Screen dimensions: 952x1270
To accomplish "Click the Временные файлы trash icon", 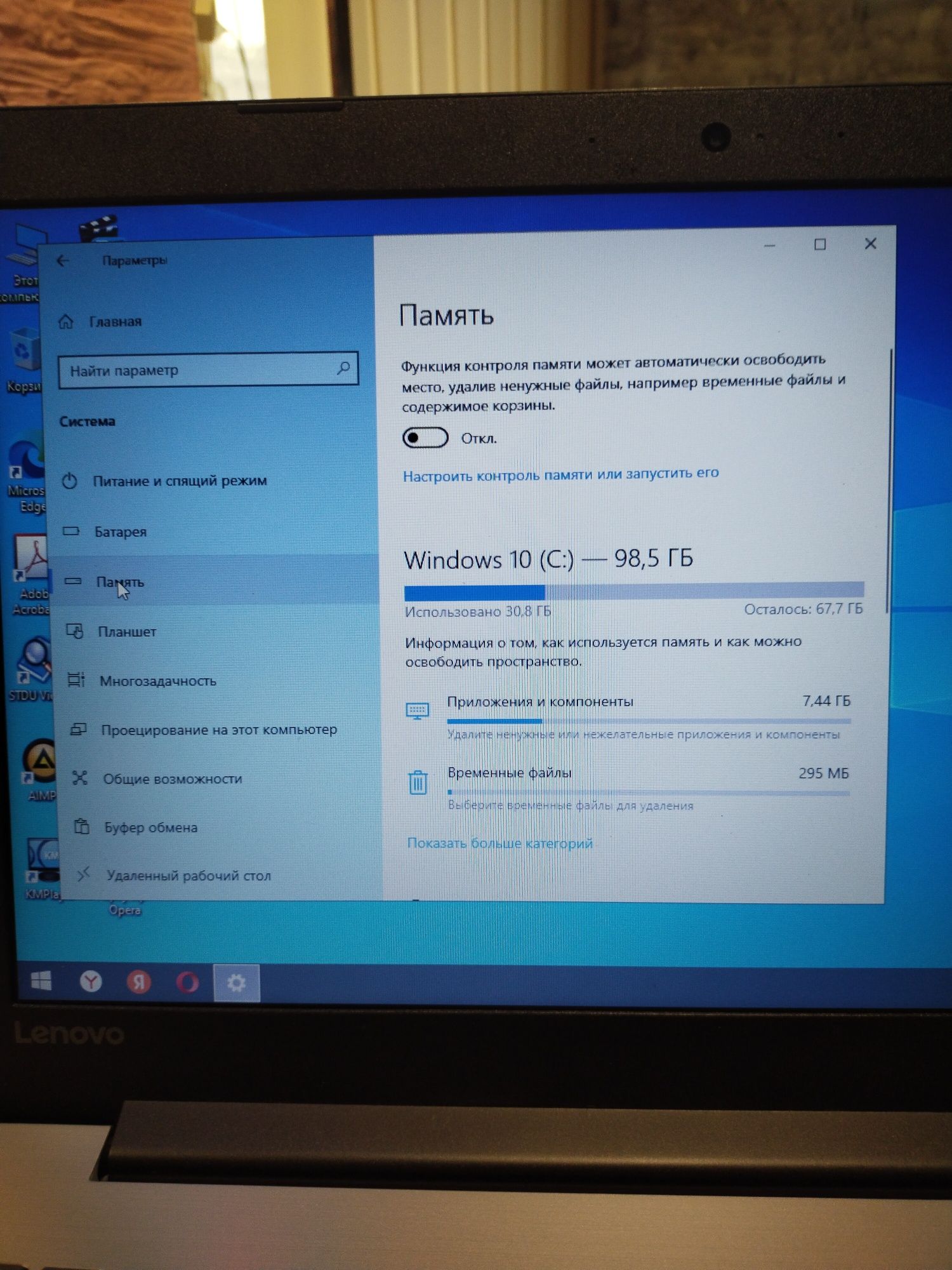I will [418, 782].
